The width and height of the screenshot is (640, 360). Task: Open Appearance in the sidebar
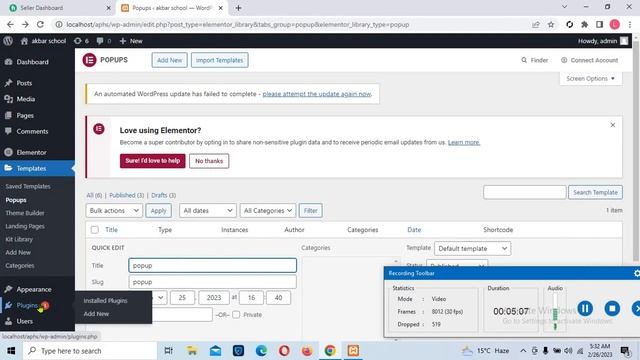29,289
